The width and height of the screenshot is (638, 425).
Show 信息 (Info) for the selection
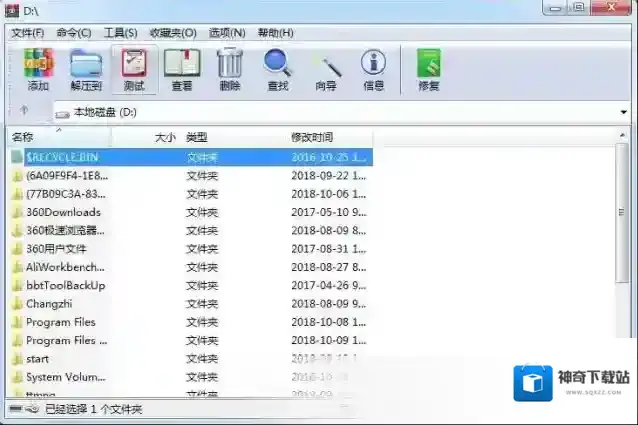point(373,68)
